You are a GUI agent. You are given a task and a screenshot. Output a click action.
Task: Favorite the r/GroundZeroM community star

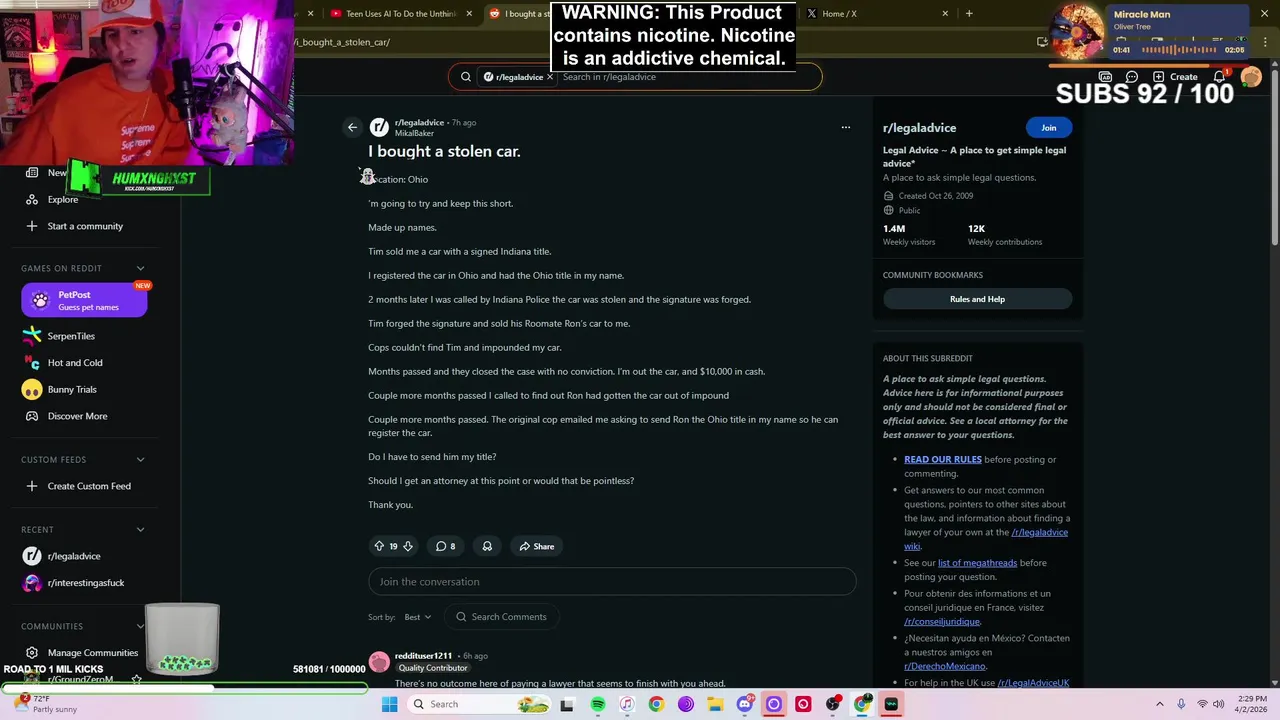click(136, 679)
